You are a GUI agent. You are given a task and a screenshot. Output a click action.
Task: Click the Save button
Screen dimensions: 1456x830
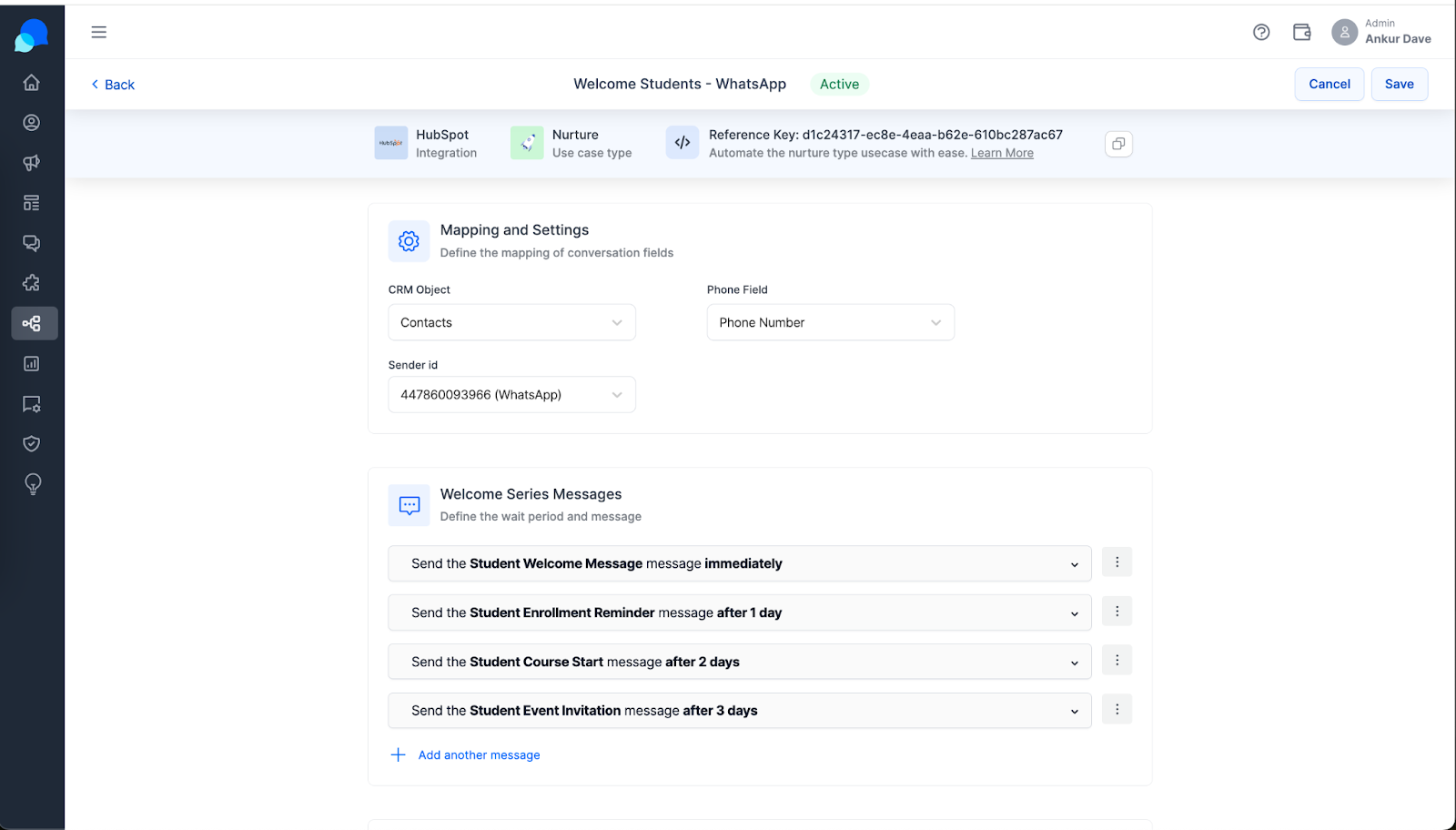tap(1400, 84)
